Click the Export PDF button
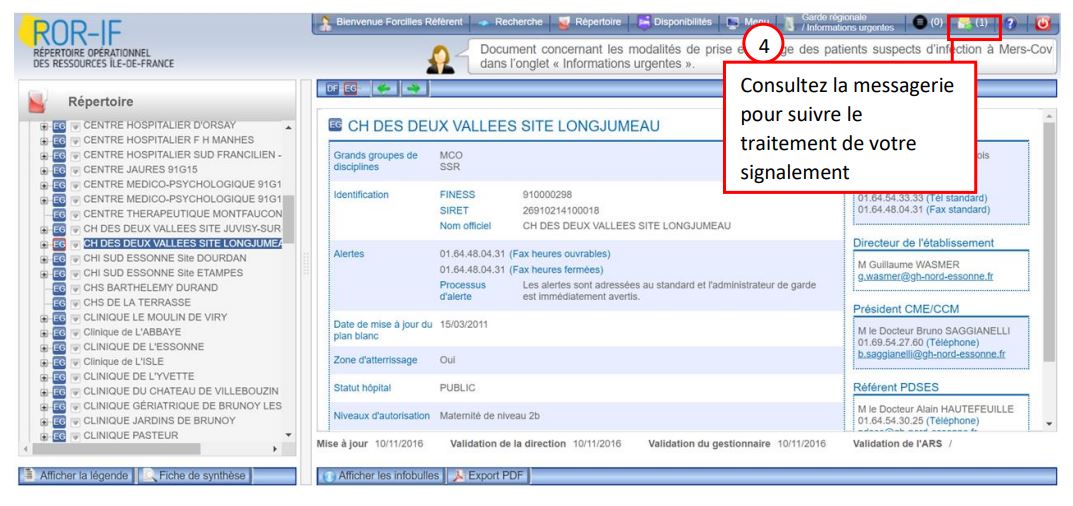 click(x=485, y=475)
